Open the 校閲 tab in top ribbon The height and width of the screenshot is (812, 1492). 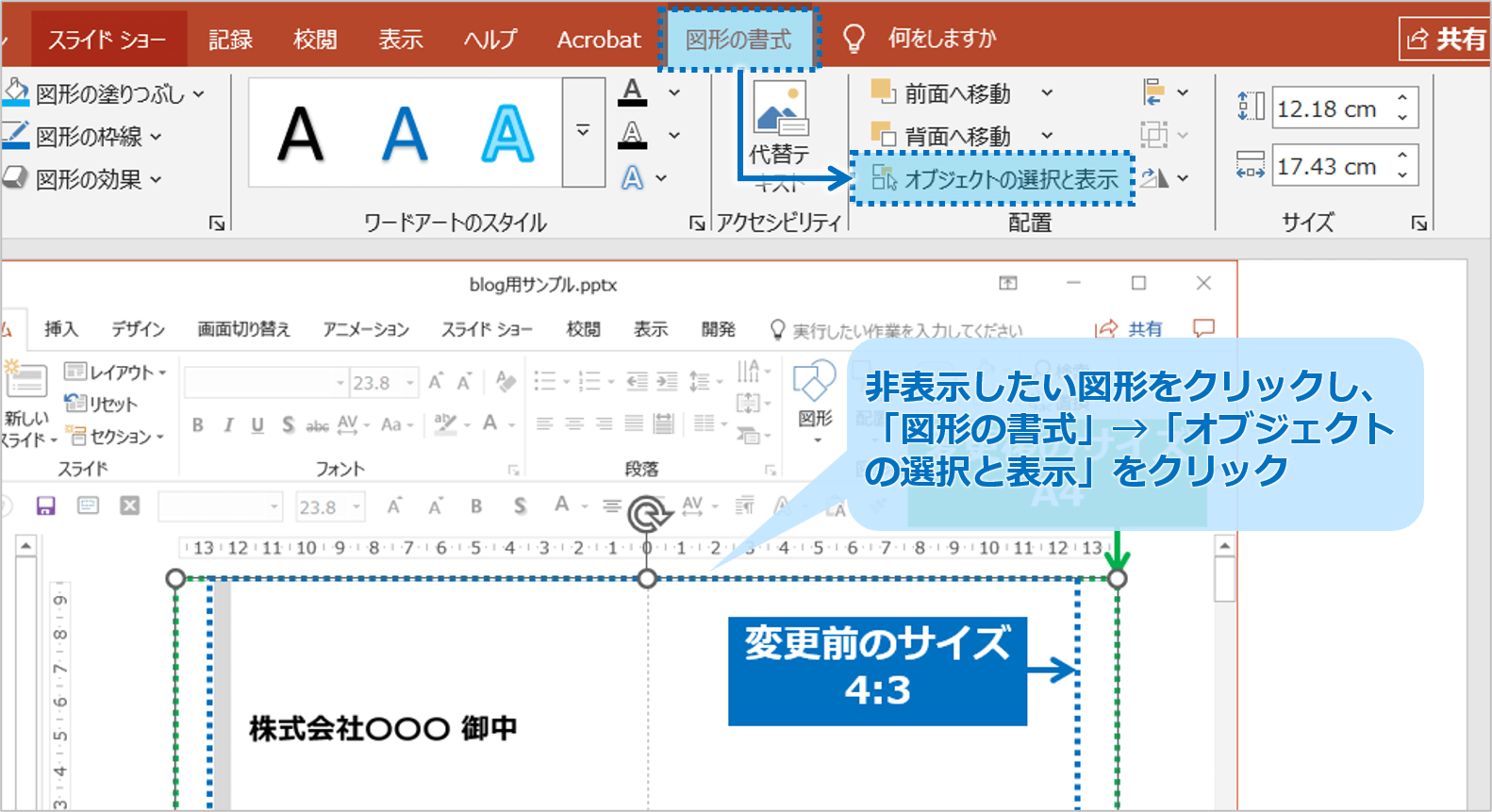(x=315, y=40)
